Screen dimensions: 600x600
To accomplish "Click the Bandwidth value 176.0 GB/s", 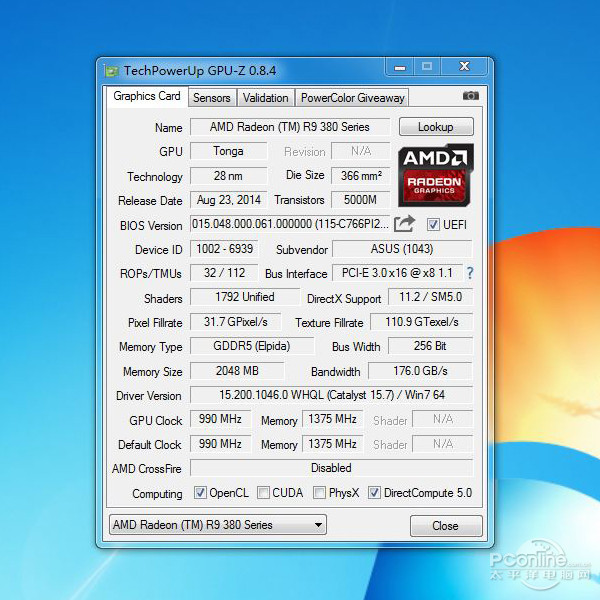I will coord(421,371).
